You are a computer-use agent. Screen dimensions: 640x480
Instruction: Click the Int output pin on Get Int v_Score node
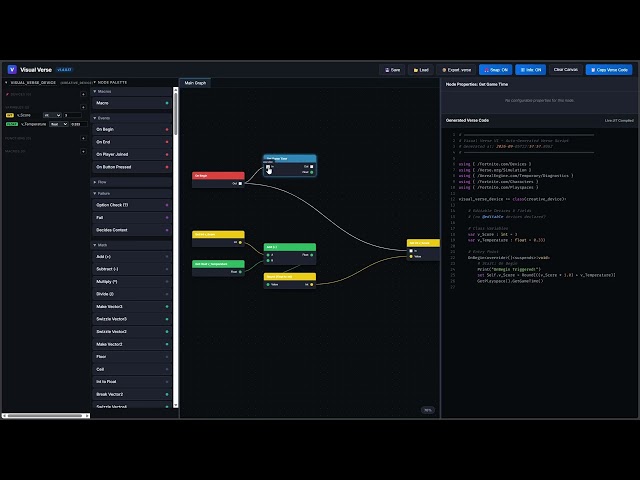pyautogui.click(x=240, y=242)
